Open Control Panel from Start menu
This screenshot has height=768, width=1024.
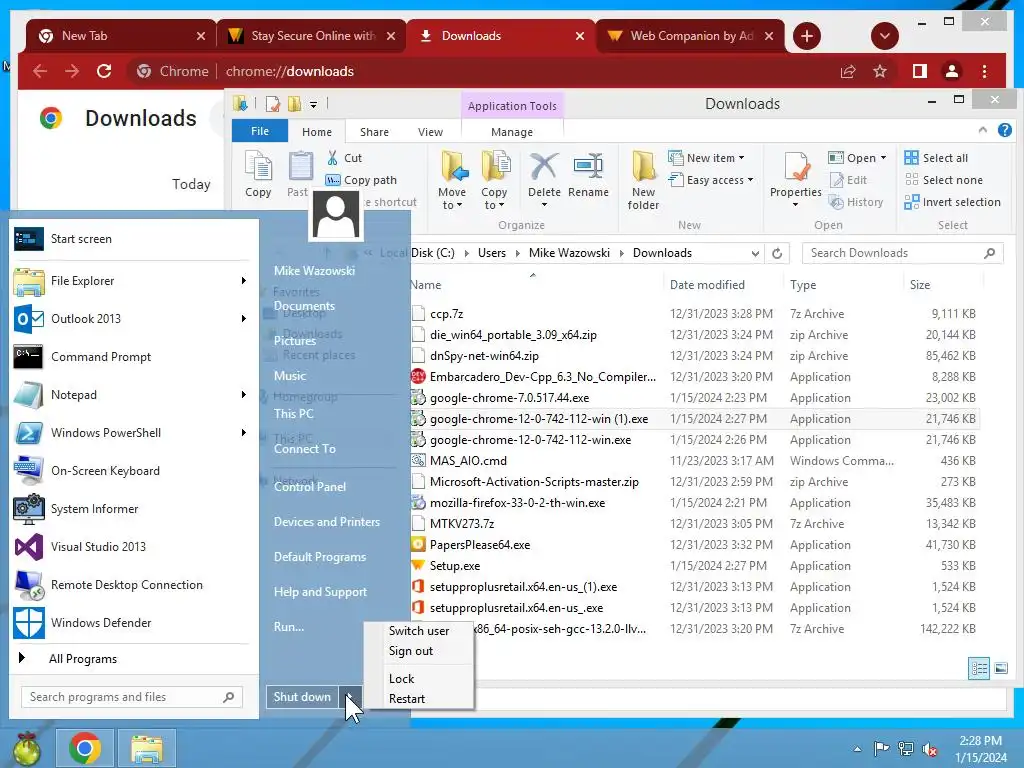(310, 487)
